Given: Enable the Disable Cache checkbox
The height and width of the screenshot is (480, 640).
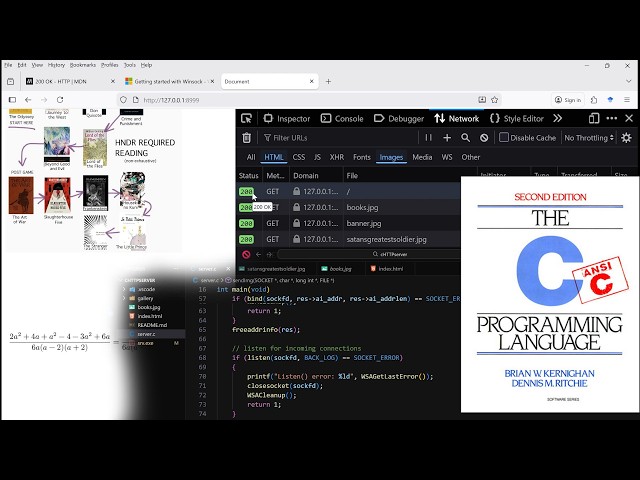Looking at the screenshot, I should click(504, 138).
